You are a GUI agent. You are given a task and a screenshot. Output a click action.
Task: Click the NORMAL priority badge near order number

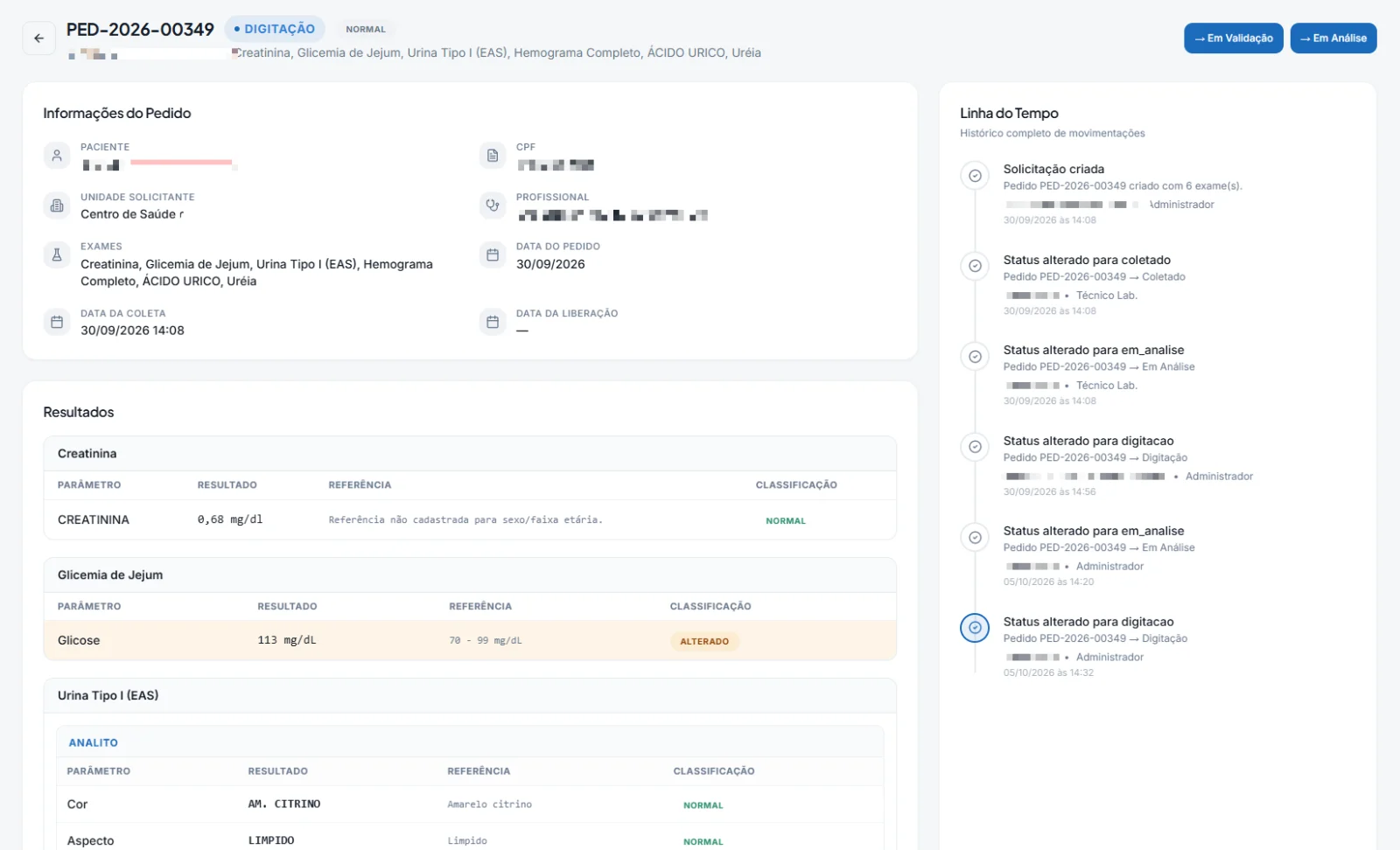click(366, 29)
